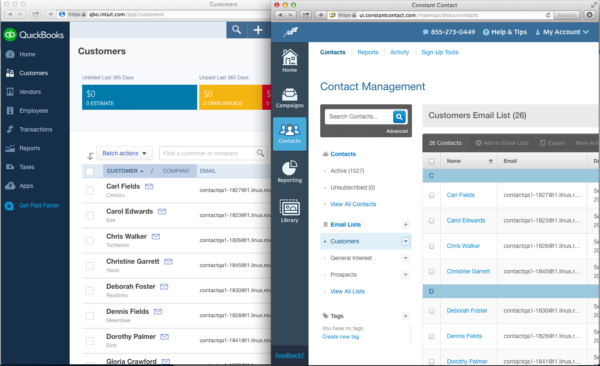Switch to the Contacts tab
Image resolution: width=600 pixels, height=366 pixels.
pyautogui.click(x=333, y=52)
